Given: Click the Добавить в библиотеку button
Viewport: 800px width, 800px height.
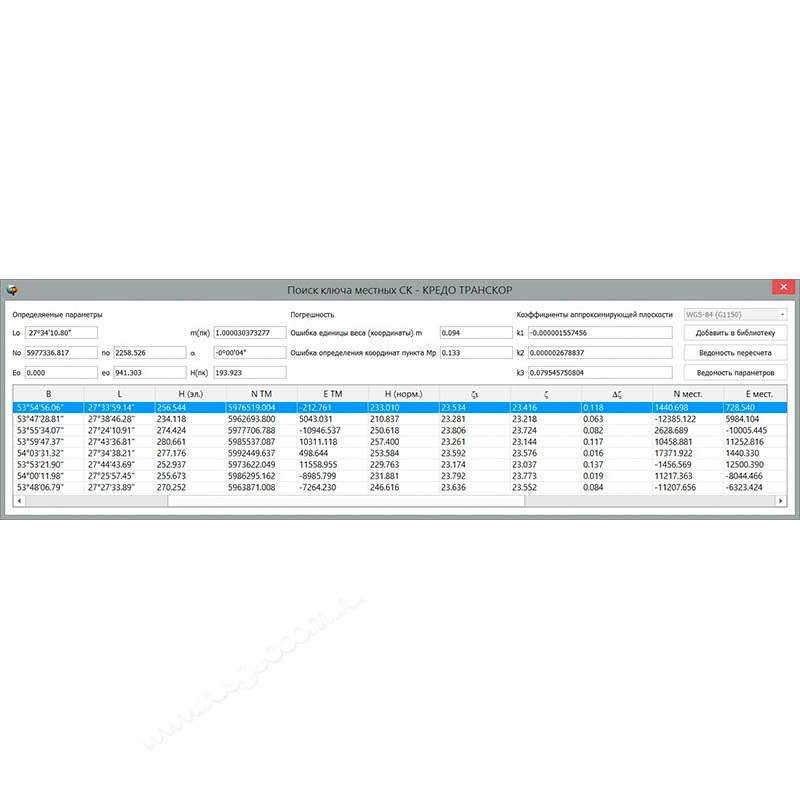Looking at the screenshot, I should point(735,332).
